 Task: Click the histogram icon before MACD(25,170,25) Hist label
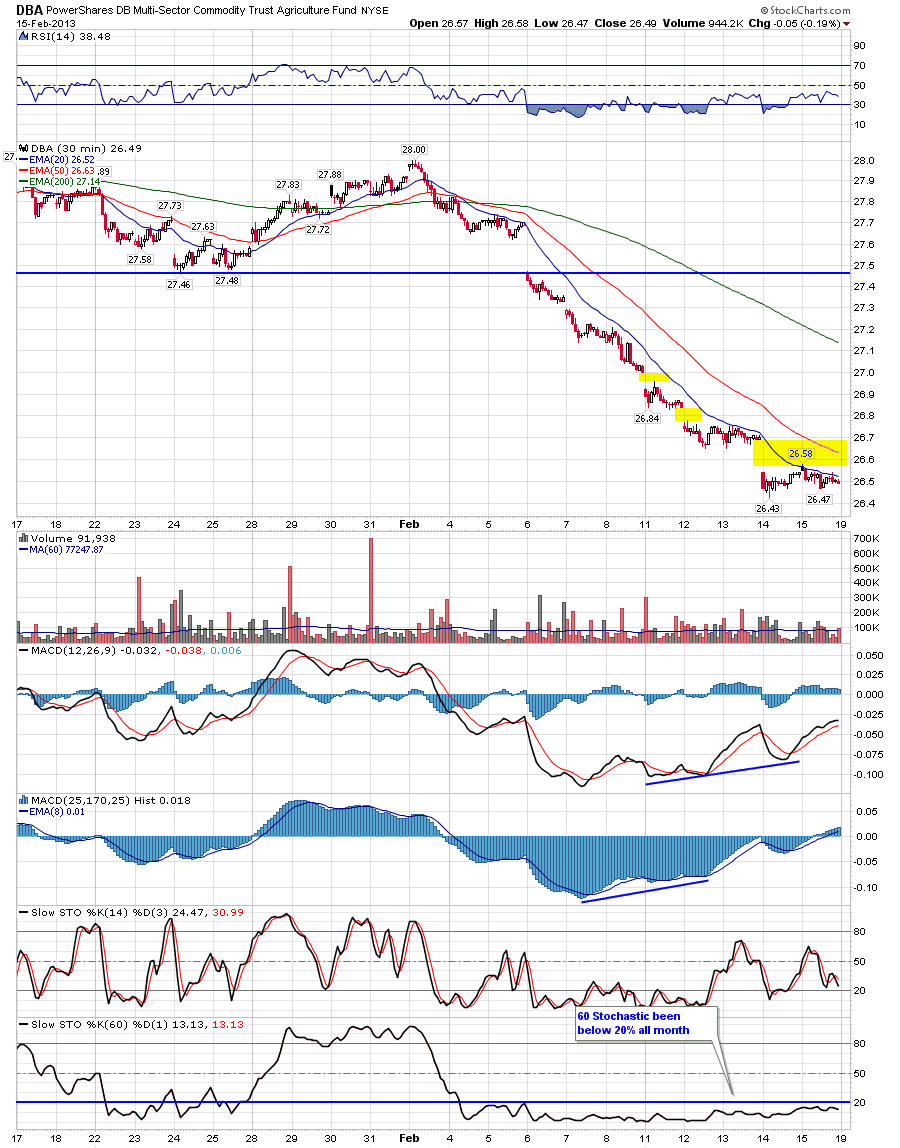point(23,800)
